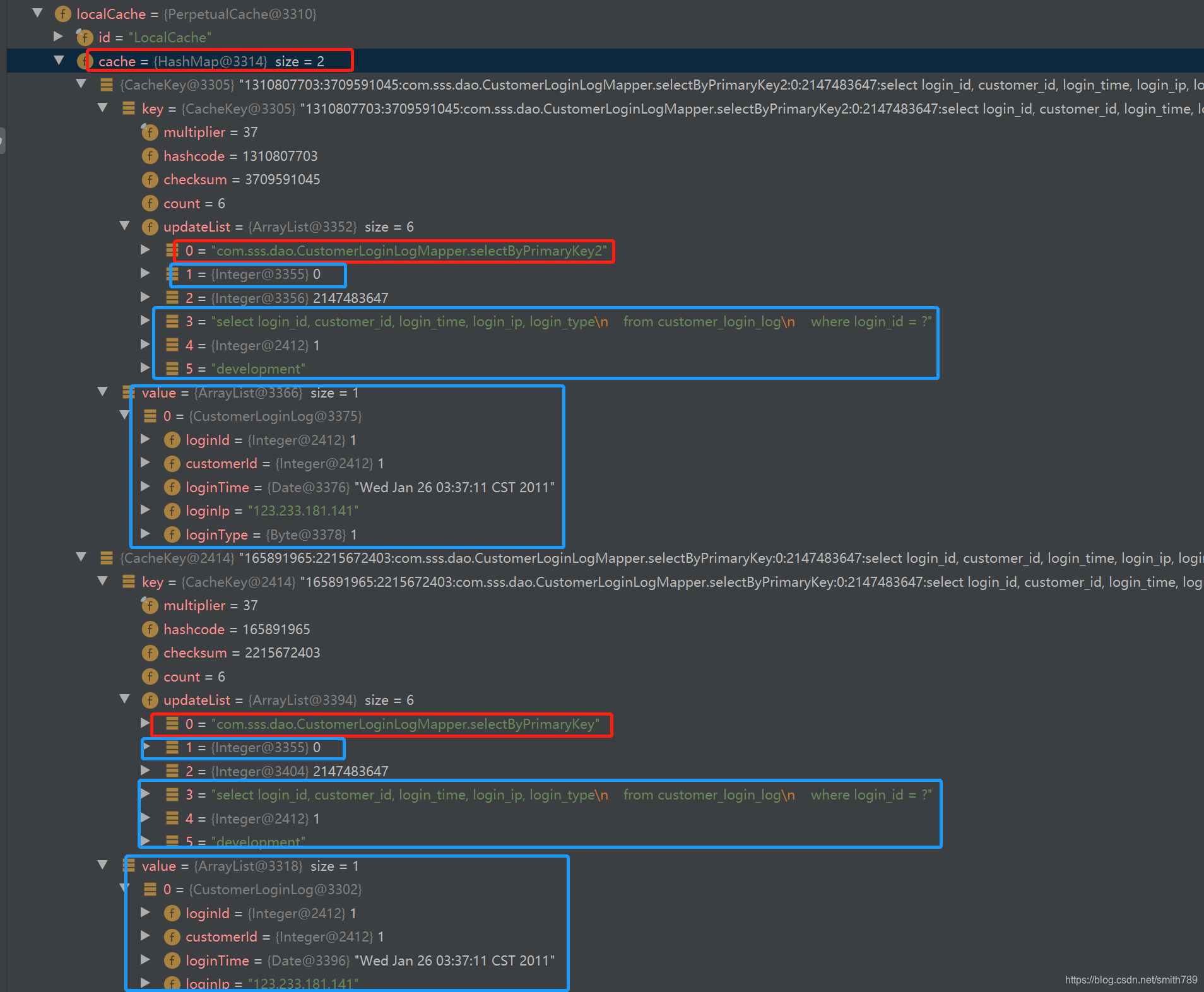
Task: Click the CacheKey@2414 entry list icon
Action: 107,558
